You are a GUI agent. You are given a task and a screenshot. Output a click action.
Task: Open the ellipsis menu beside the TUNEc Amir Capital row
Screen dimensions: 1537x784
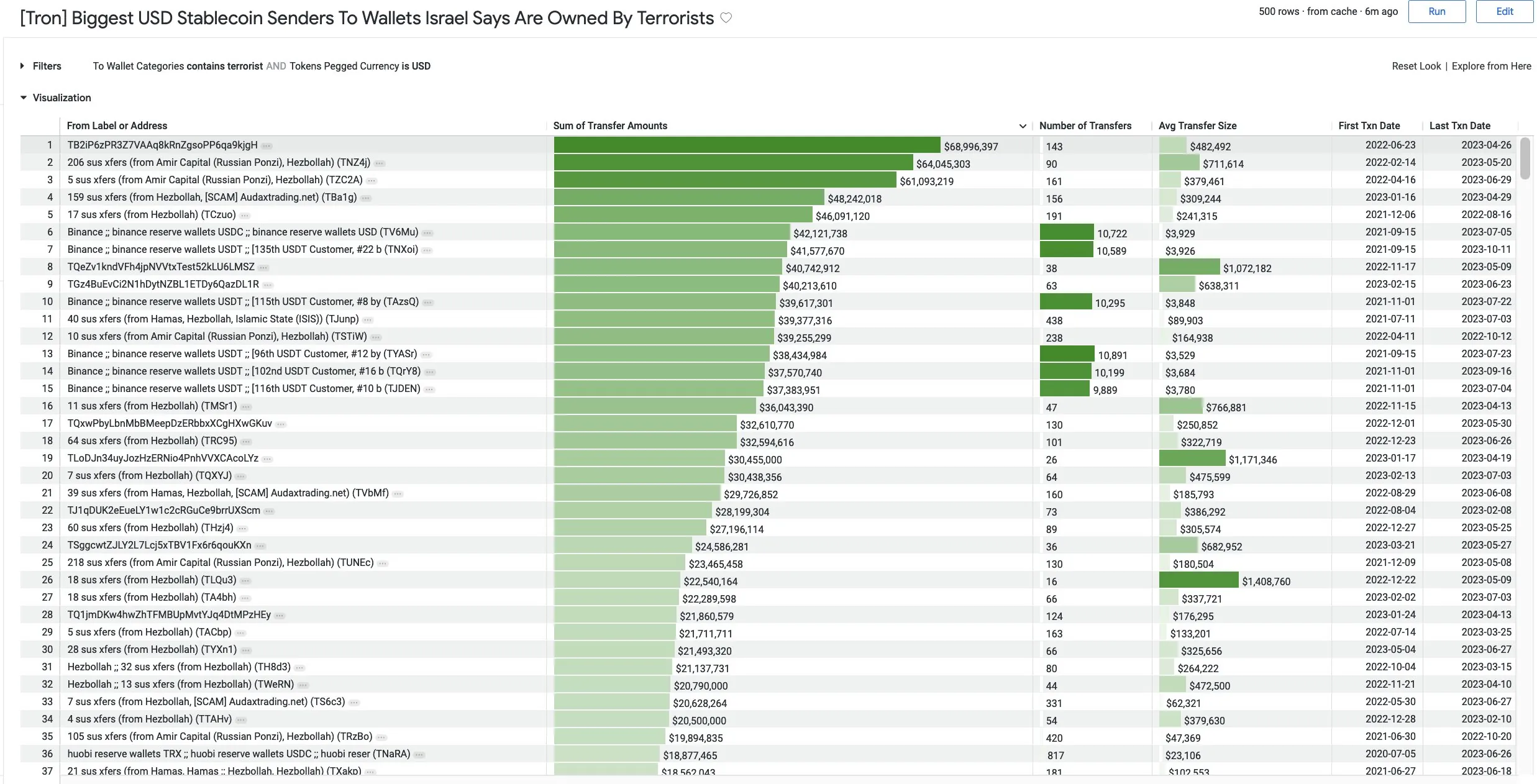(x=383, y=563)
